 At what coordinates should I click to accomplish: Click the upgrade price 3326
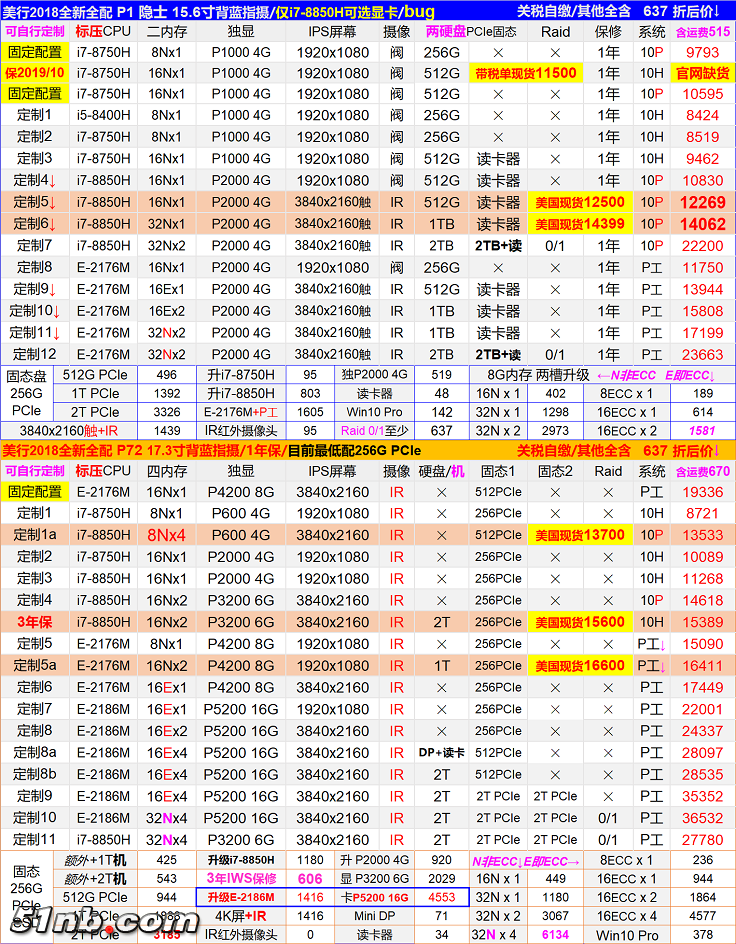click(167, 412)
